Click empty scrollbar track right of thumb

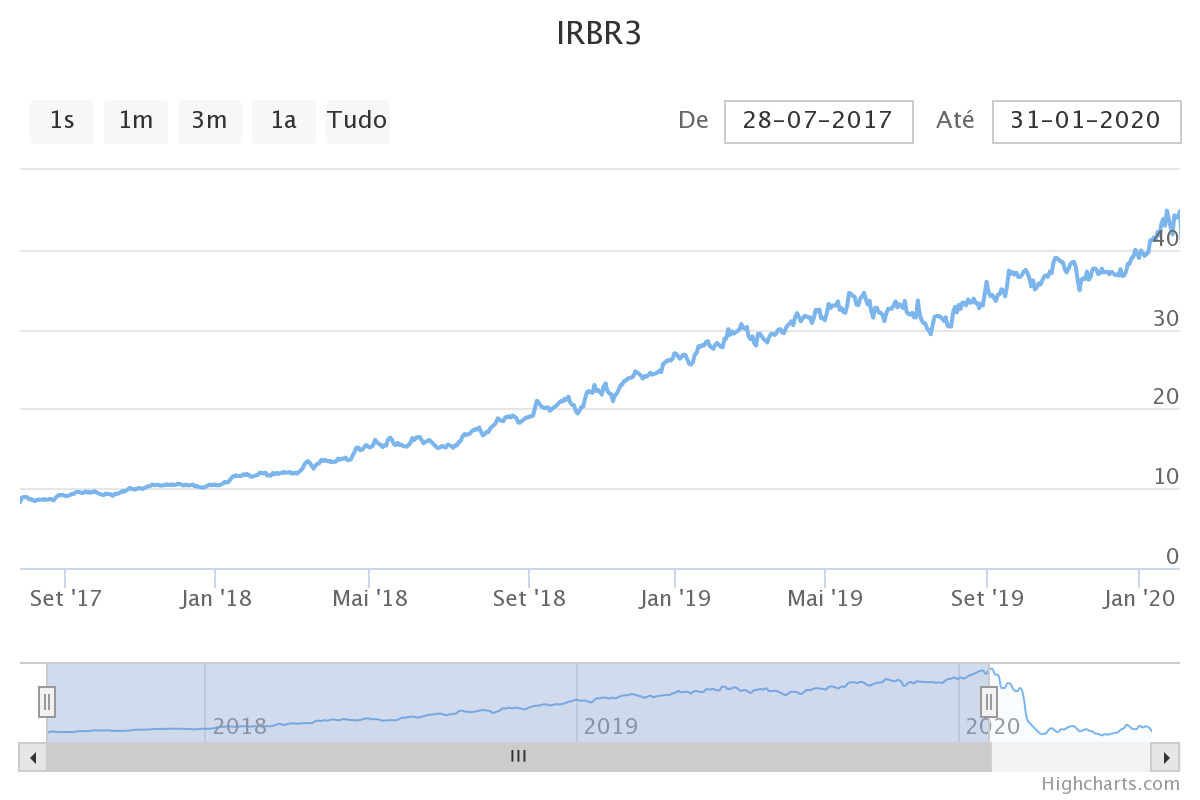pyautogui.click(x=1070, y=757)
